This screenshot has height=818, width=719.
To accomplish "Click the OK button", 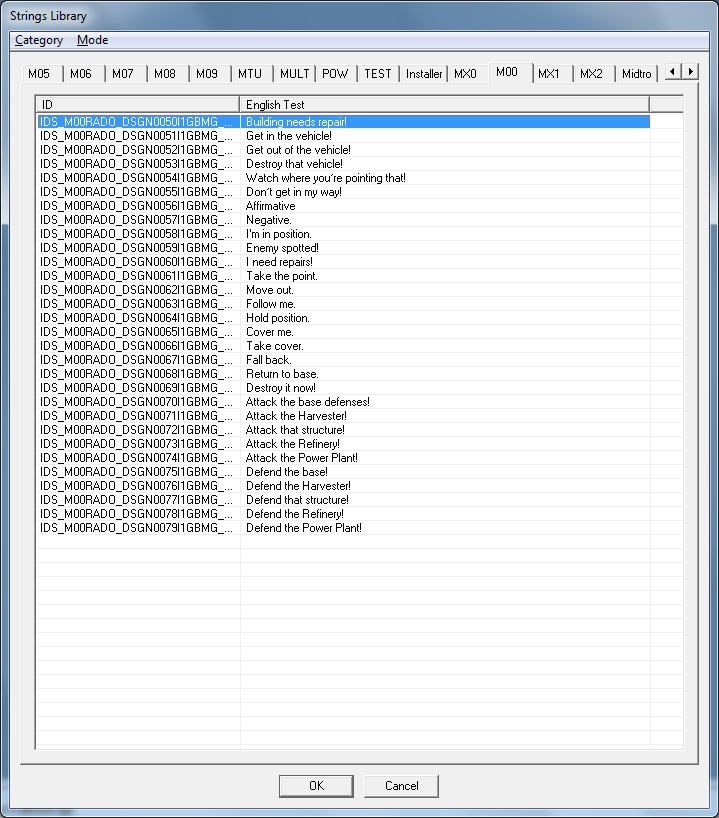I will tap(316, 786).
